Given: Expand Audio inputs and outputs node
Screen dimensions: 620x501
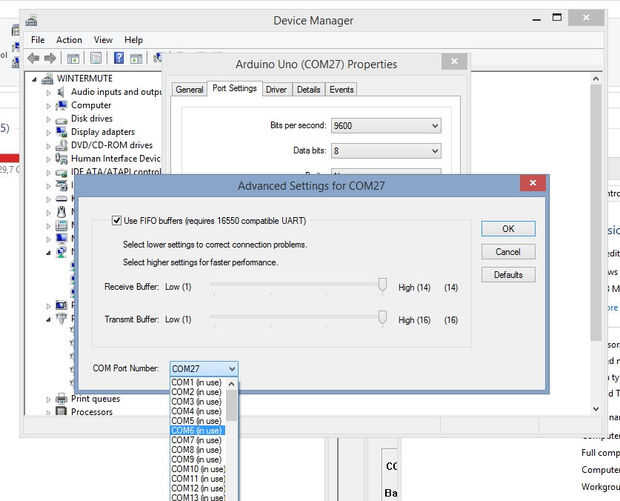Looking at the screenshot, I should point(48,93).
